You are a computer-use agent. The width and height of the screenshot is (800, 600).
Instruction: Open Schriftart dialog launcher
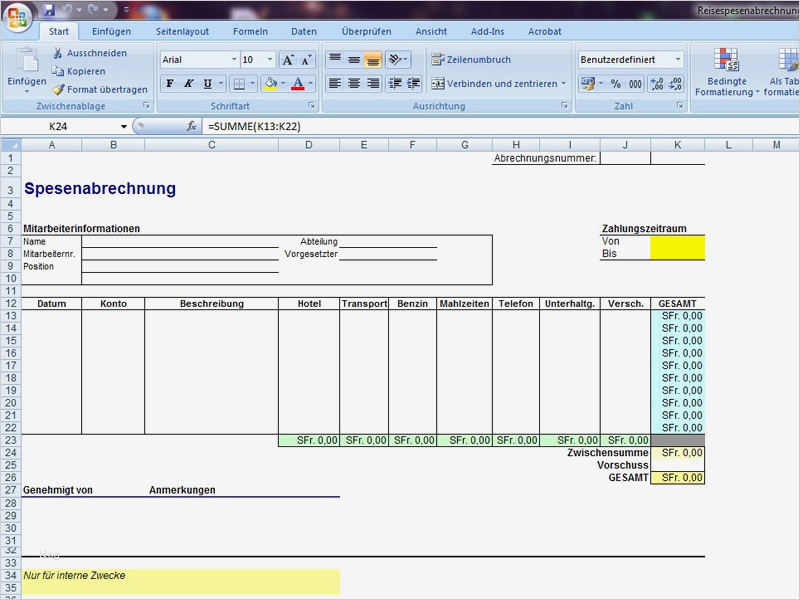coord(311,106)
